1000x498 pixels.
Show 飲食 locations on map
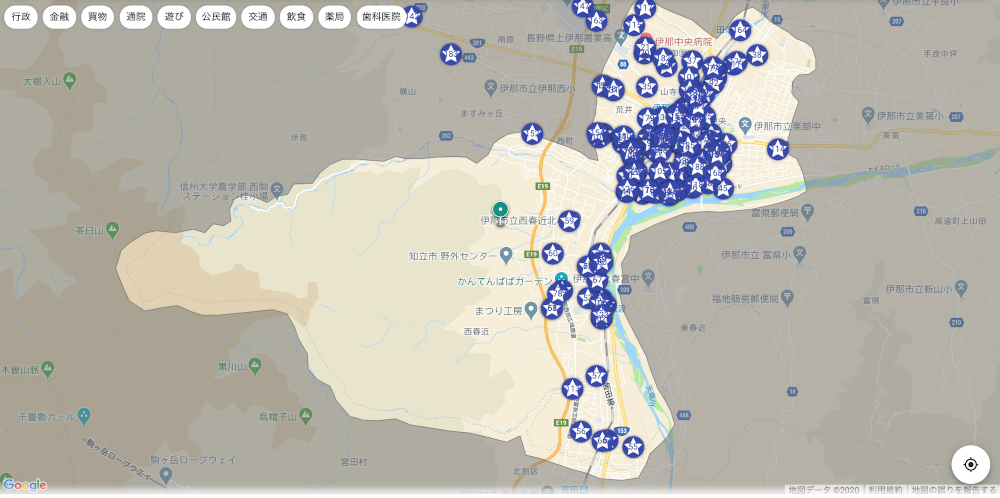pos(296,17)
